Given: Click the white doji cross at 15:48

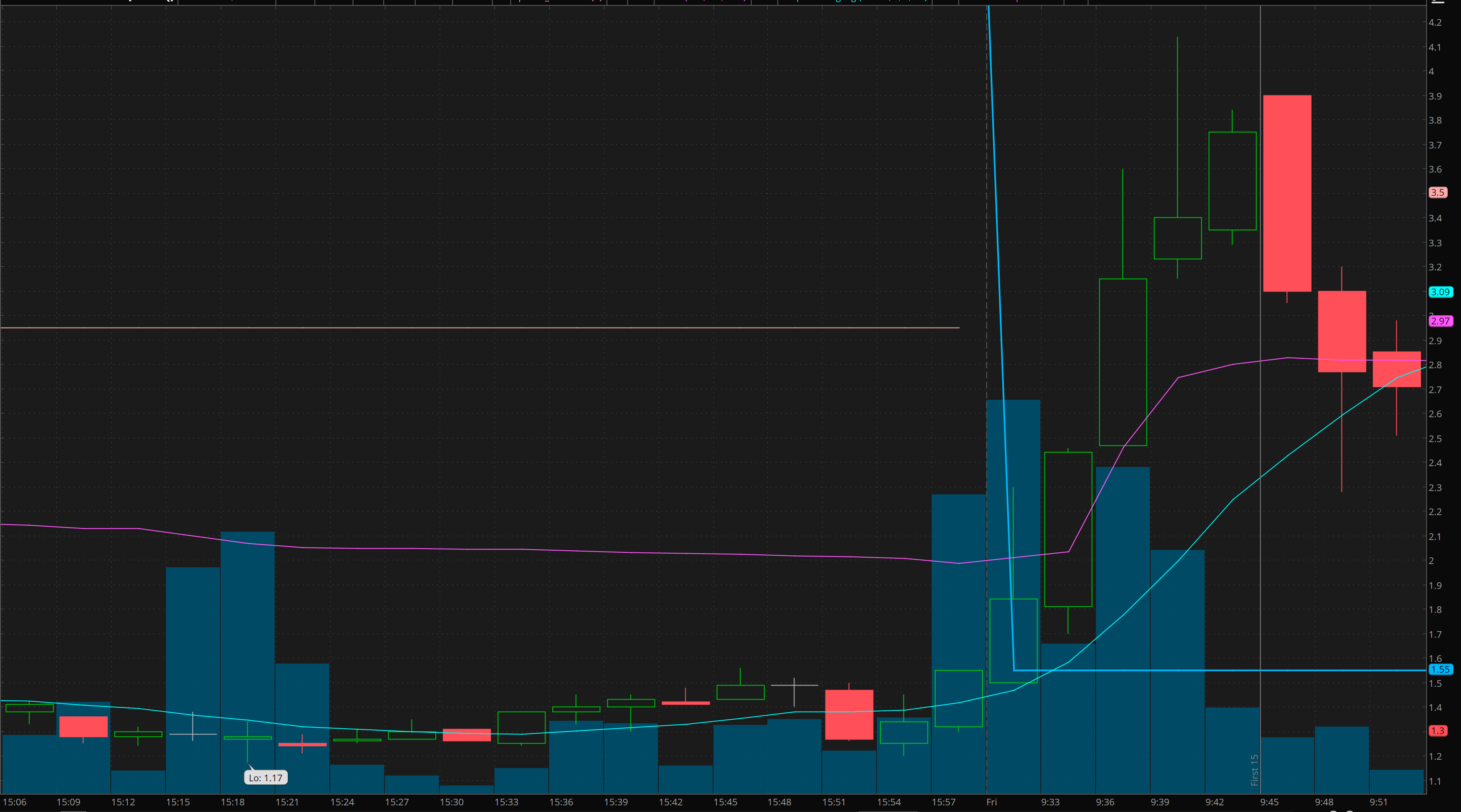Looking at the screenshot, I should tap(794, 686).
